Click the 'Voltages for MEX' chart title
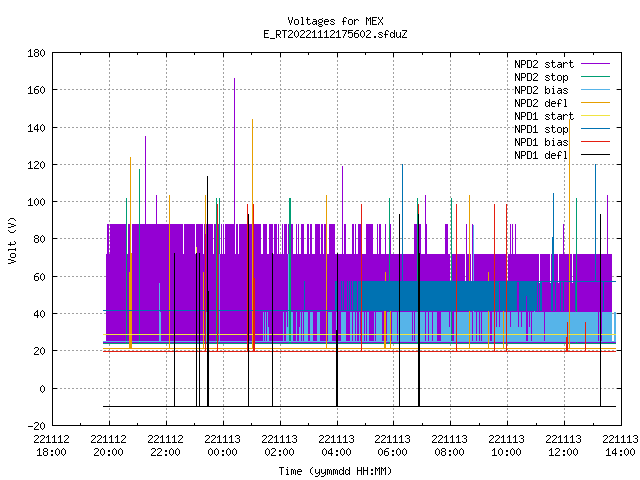 [x=335, y=21]
